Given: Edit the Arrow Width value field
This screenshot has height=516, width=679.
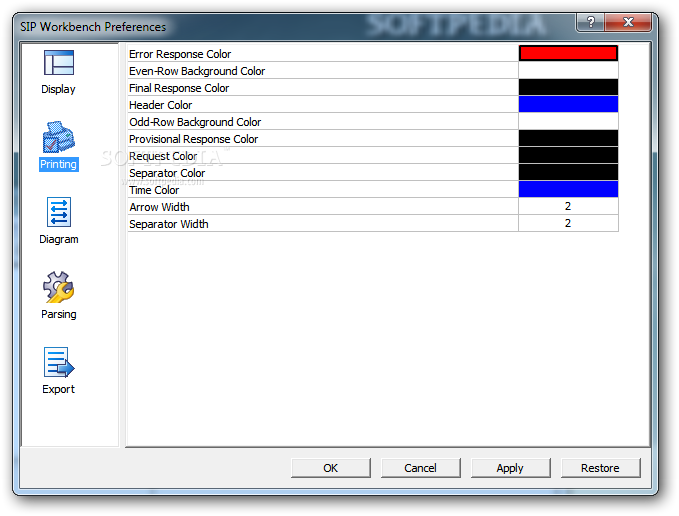Looking at the screenshot, I should 568,206.
